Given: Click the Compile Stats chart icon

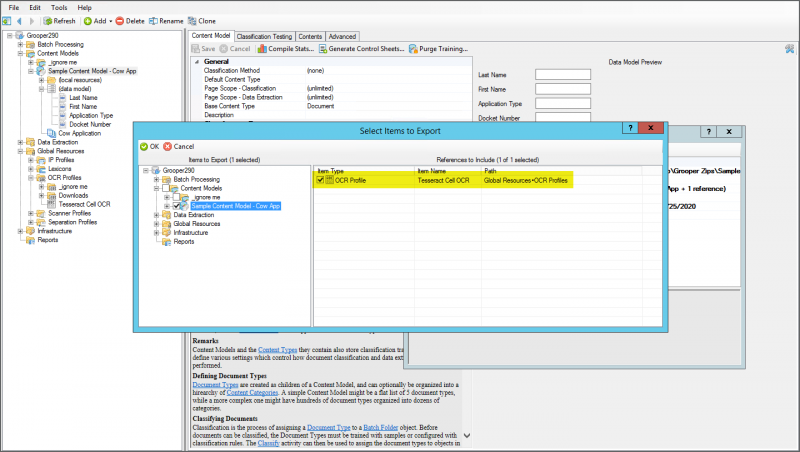Looking at the screenshot, I should tap(262, 48).
